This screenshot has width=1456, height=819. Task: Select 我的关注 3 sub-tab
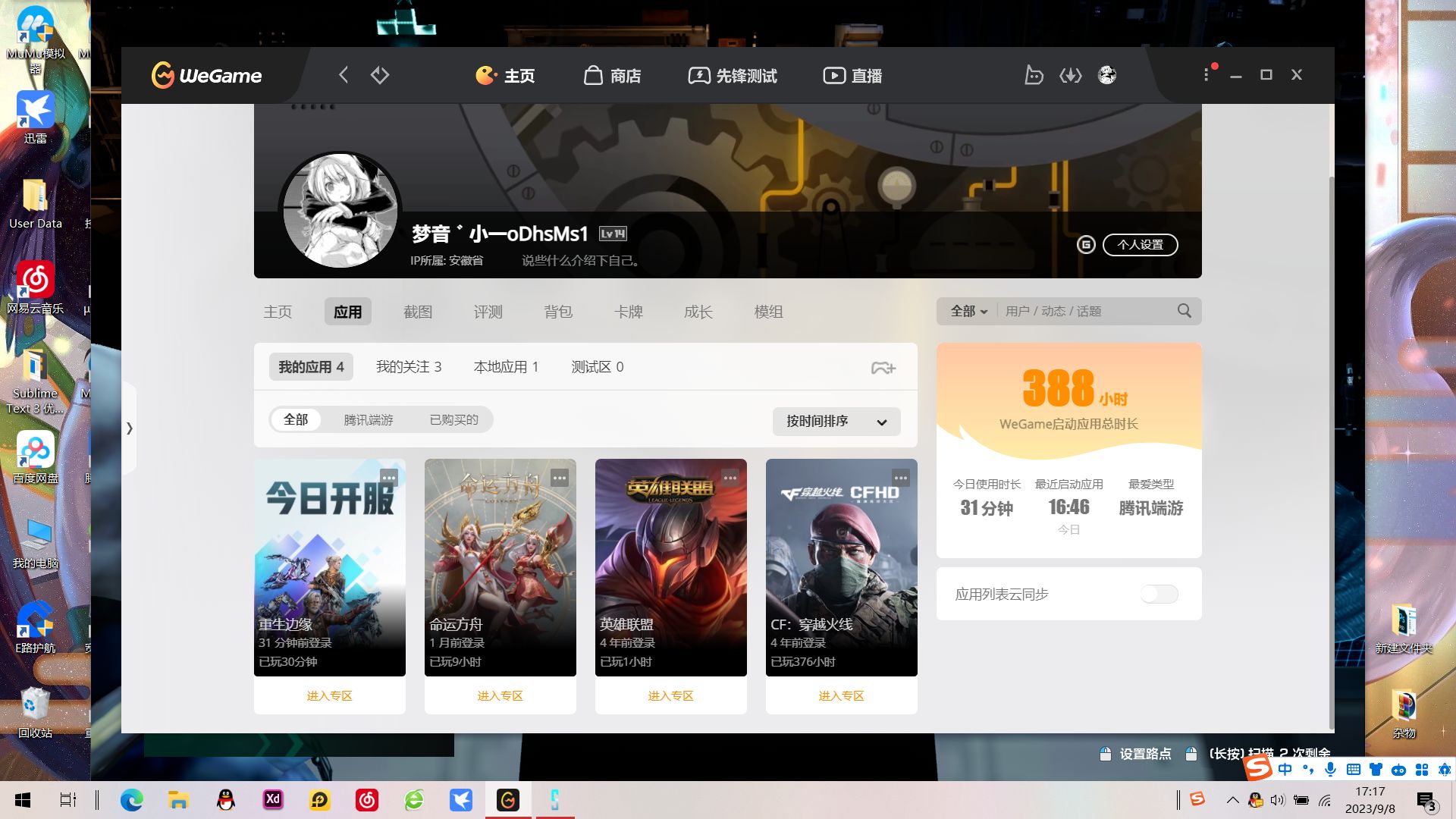pos(409,367)
